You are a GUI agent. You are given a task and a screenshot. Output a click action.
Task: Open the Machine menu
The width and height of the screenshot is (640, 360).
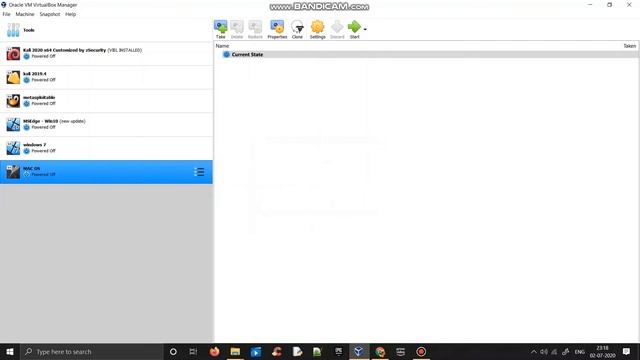pyautogui.click(x=25, y=14)
